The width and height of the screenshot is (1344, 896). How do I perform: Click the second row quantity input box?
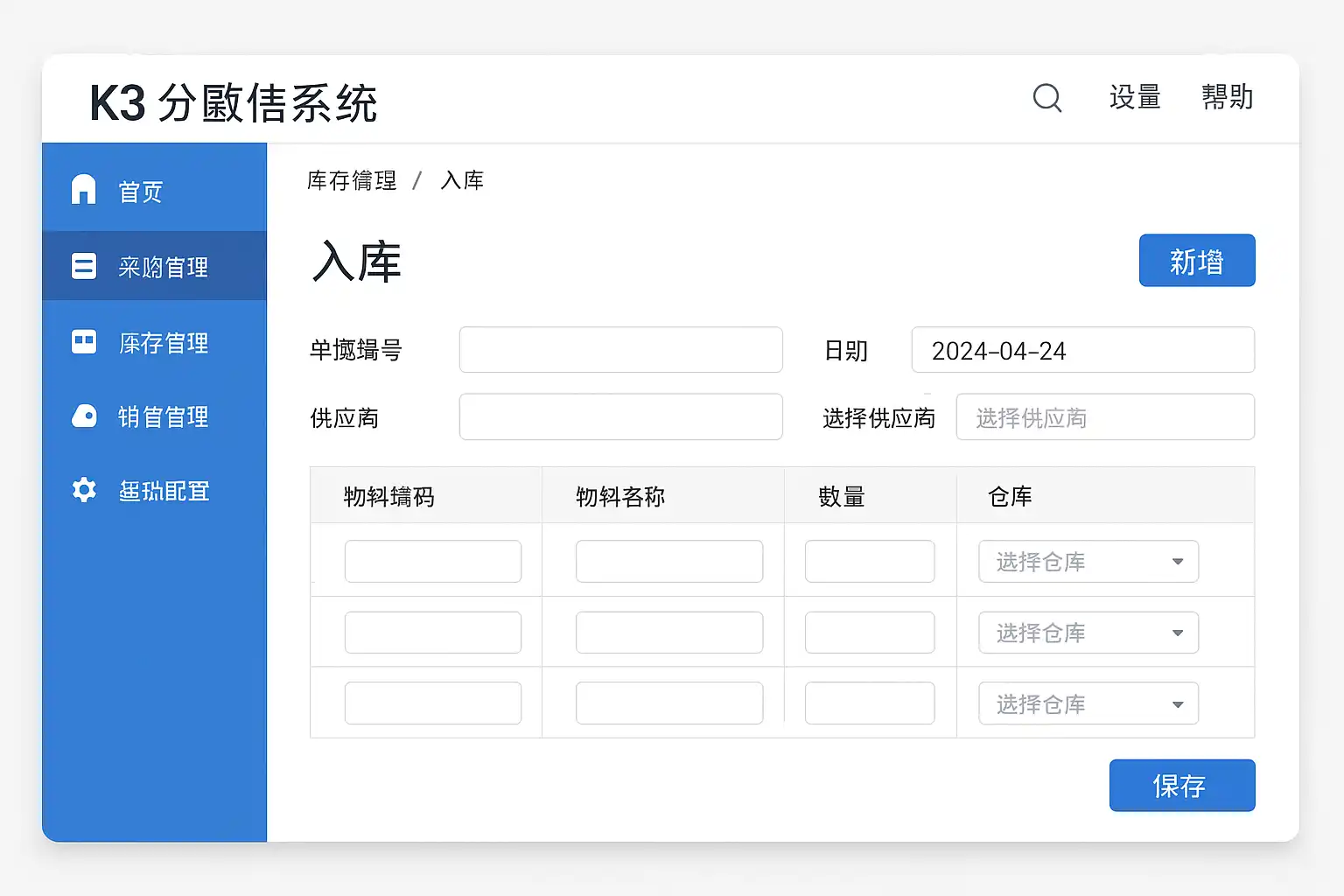pyautogui.click(x=869, y=633)
